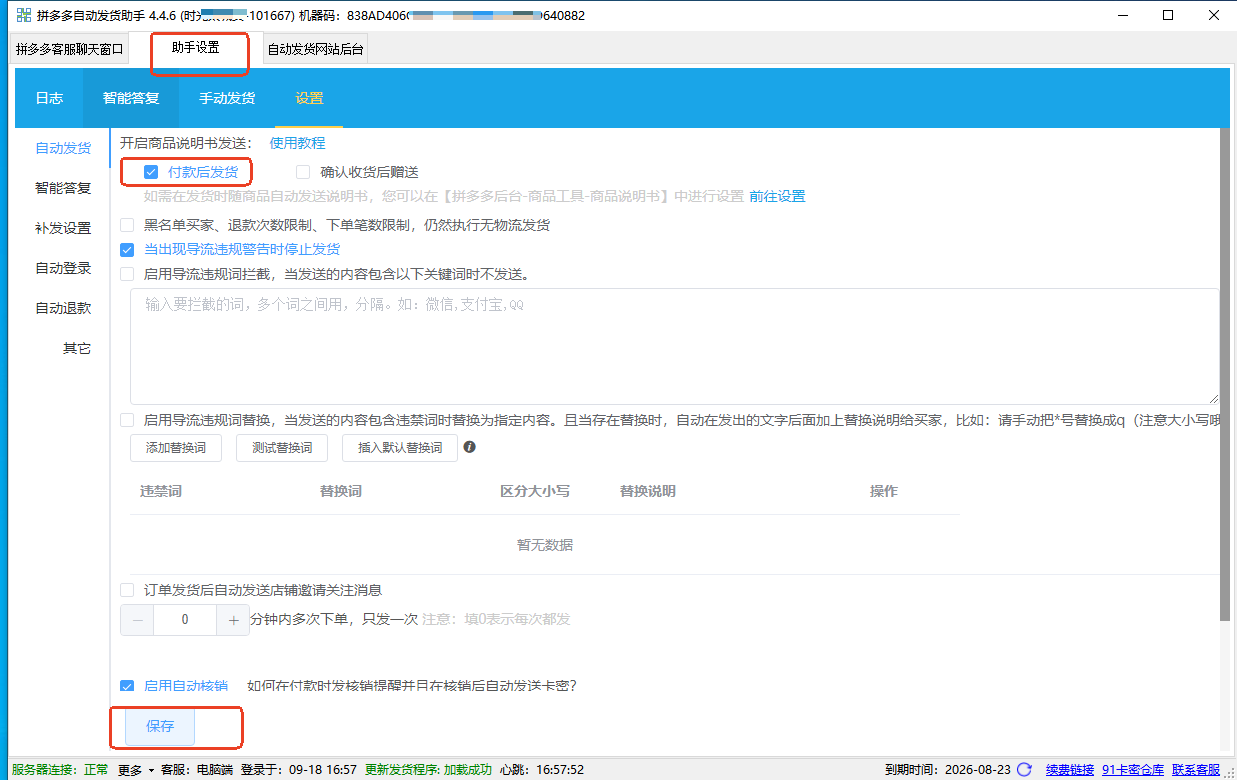
Task: Open 补发设置 sidebar item
Action: coord(63,228)
